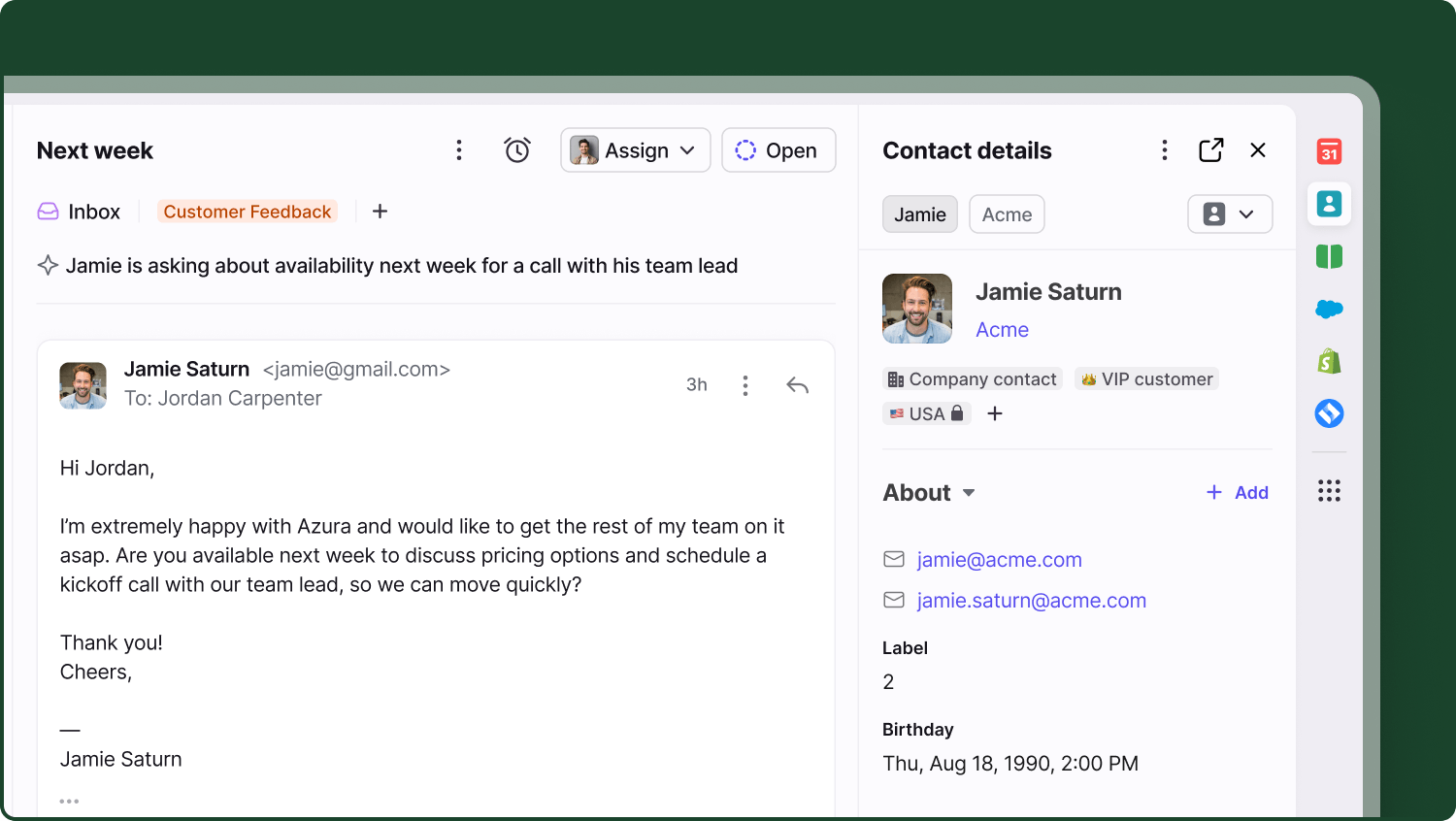Select the Contacts panel in the sidebar
This screenshot has width=1456, height=821.
[x=1329, y=204]
